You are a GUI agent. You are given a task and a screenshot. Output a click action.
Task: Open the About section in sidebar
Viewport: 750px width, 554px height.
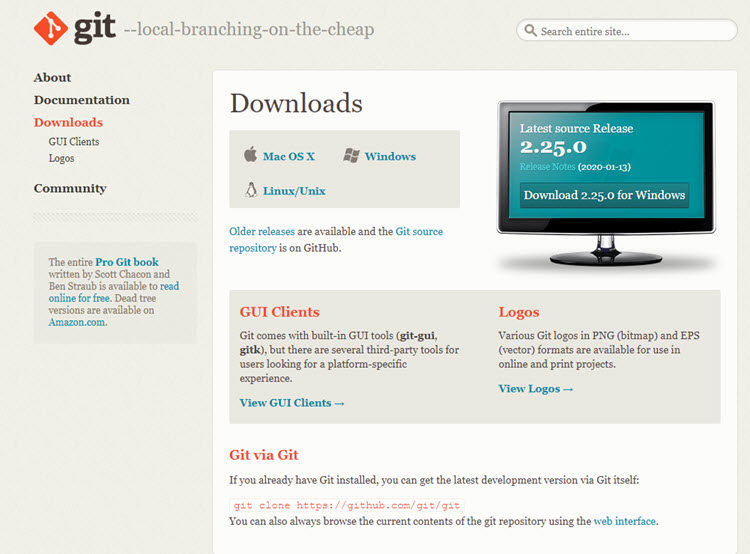(x=52, y=78)
